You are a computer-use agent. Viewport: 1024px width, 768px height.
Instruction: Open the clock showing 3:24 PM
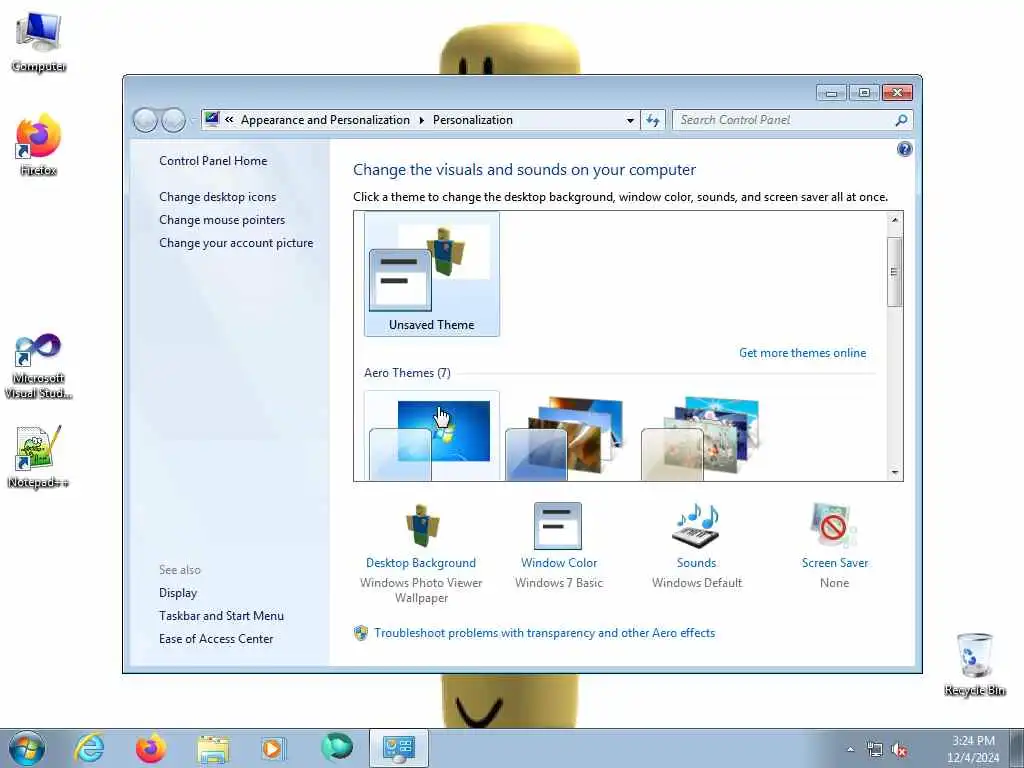pos(973,749)
